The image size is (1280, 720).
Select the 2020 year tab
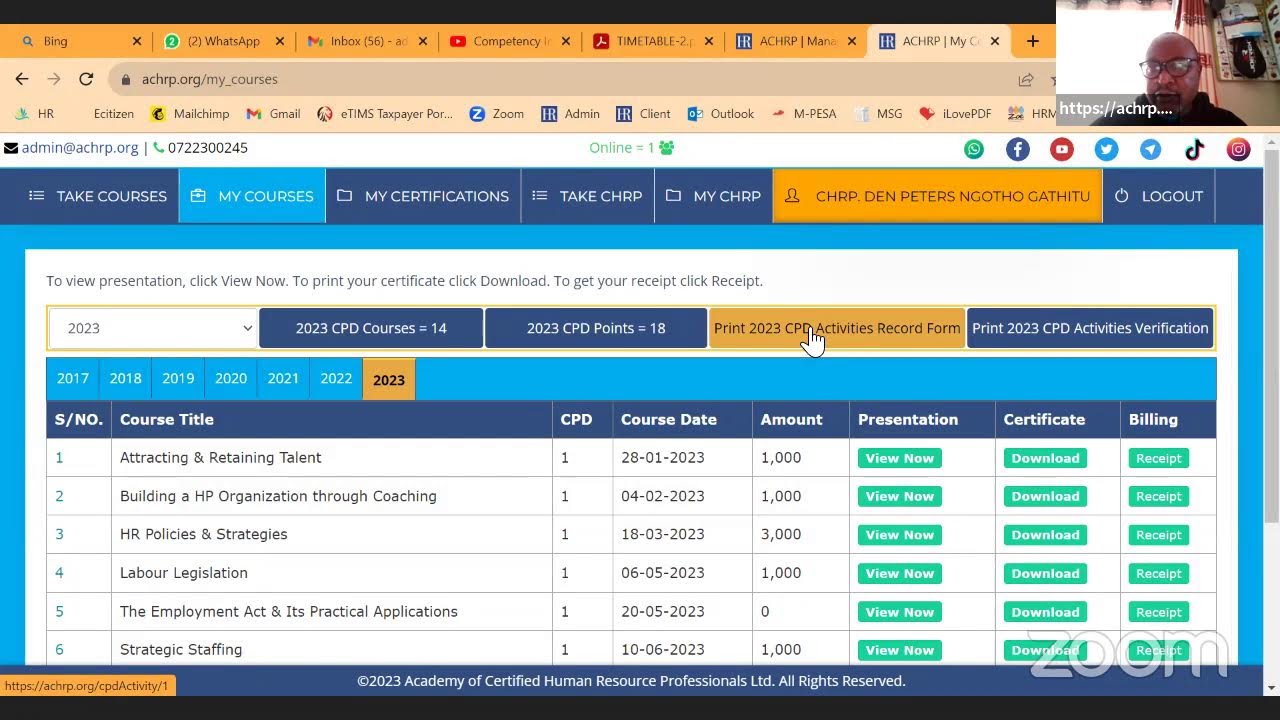click(231, 379)
